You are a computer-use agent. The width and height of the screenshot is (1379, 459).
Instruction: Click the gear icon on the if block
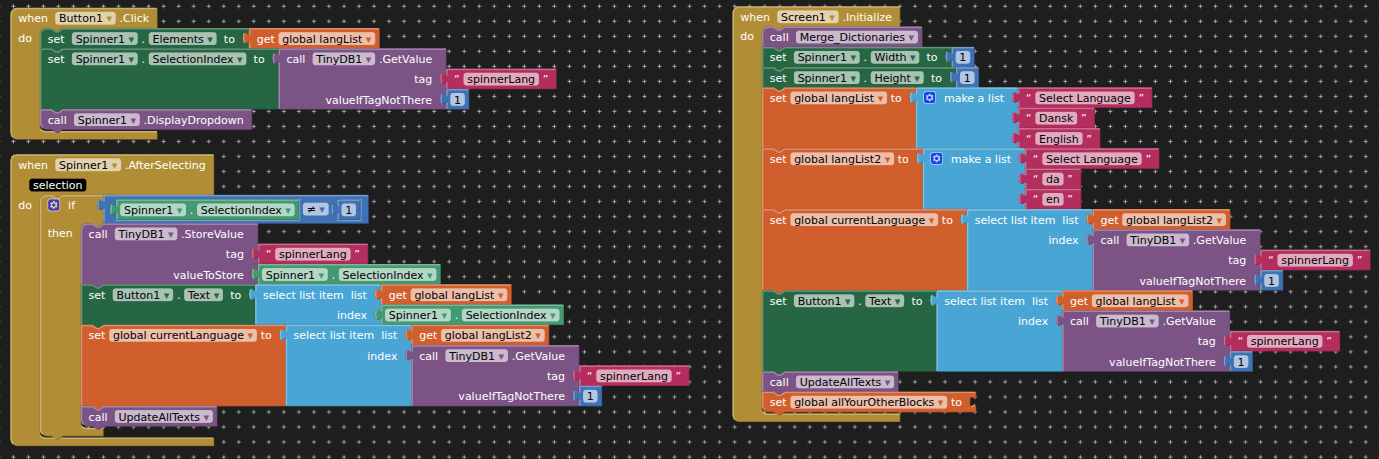(54, 205)
